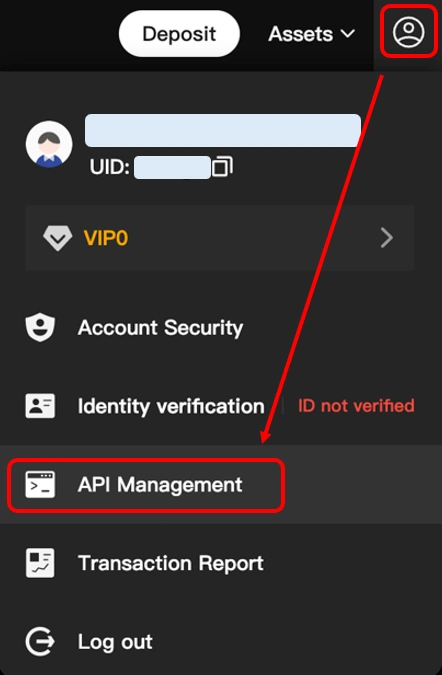Copy the UID with the copy icon

point(223,167)
